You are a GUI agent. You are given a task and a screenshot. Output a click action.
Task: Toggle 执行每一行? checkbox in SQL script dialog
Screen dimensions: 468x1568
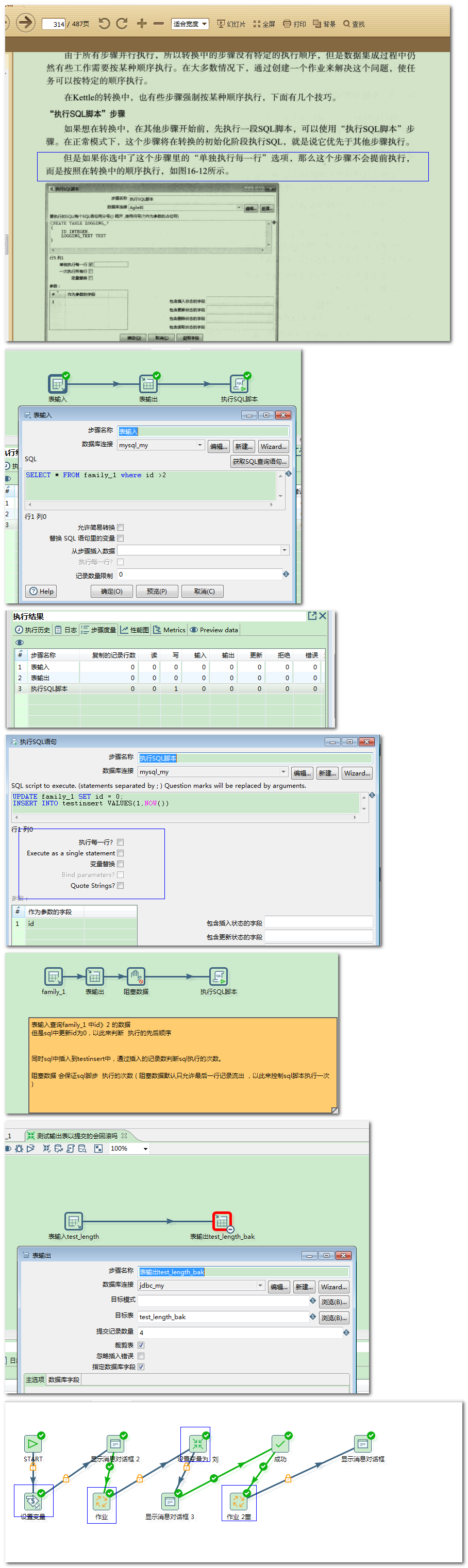[x=121, y=842]
